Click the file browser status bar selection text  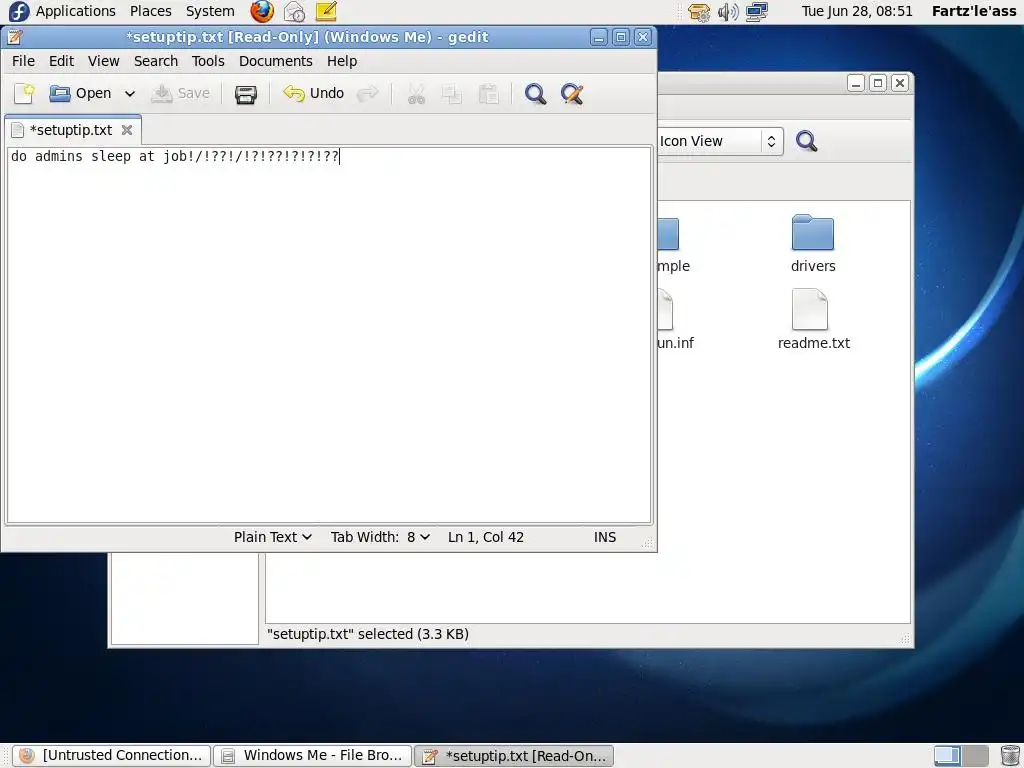click(368, 633)
